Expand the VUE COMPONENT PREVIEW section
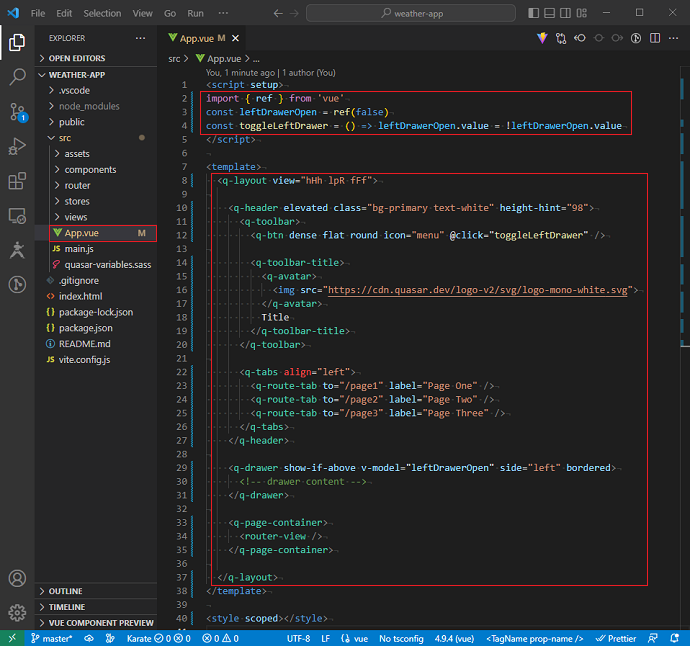 [x=96, y=623]
